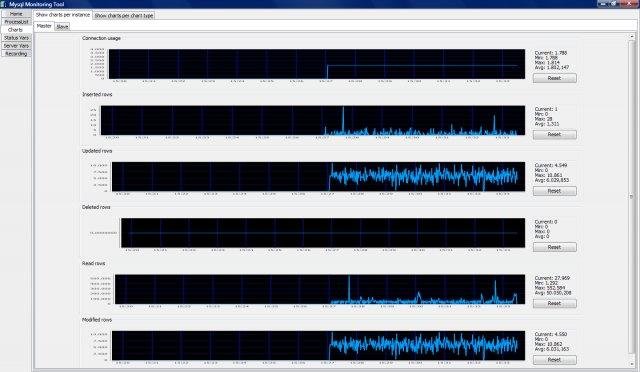Image resolution: width=640 pixels, height=372 pixels.
Task: Click the vertical scrollbar thumb
Action: coord(631,197)
